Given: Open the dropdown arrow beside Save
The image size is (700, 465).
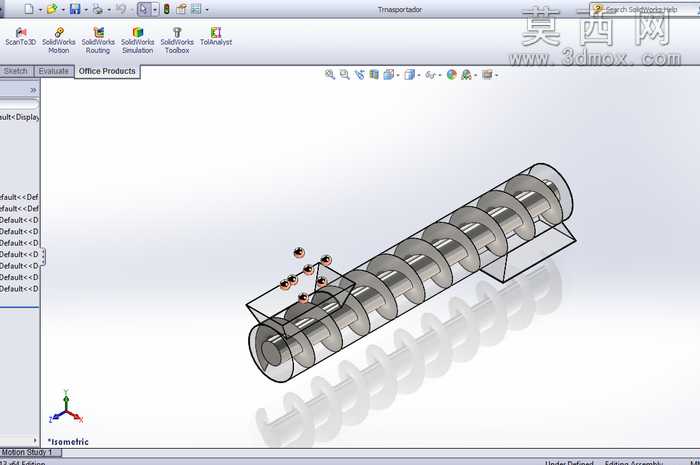Looking at the screenshot, I should click(x=86, y=9).
